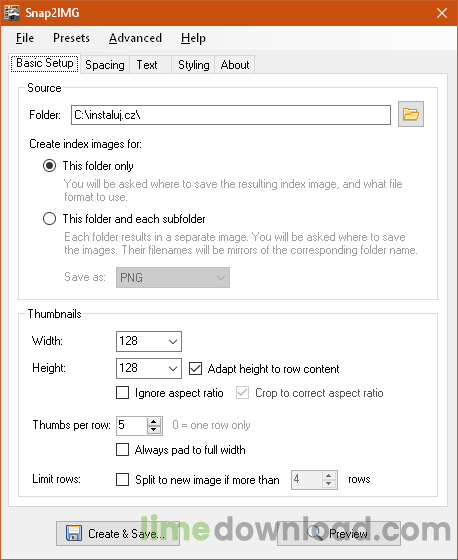This screenshot has height=560, width=458.
Task: Open the Presets menu
Action: (71, 38)
